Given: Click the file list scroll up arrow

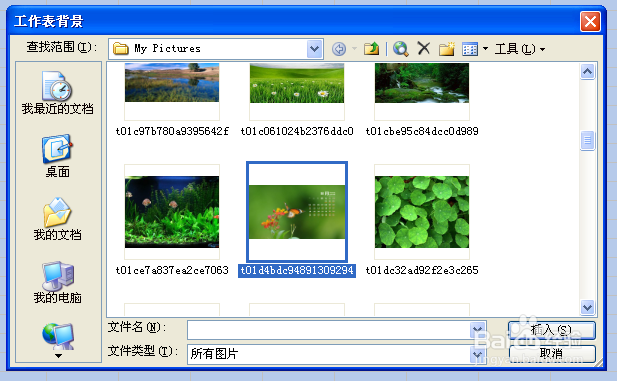Looking at the screenshot, I should pos(587,71).
